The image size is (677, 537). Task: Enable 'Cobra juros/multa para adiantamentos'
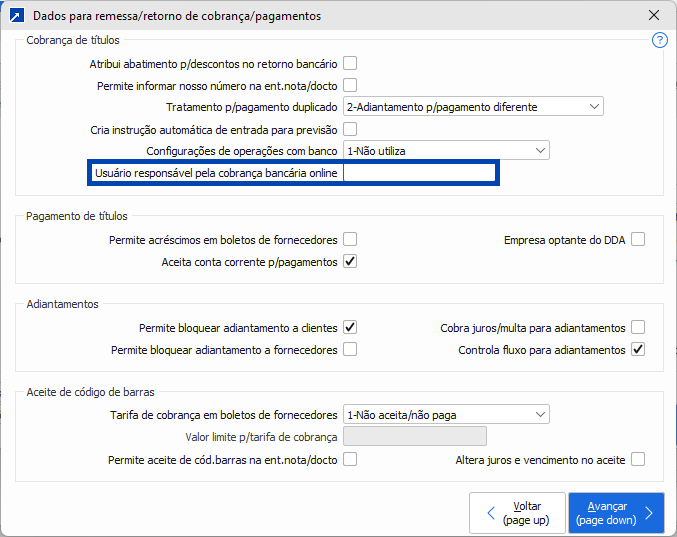click(638, 328)
